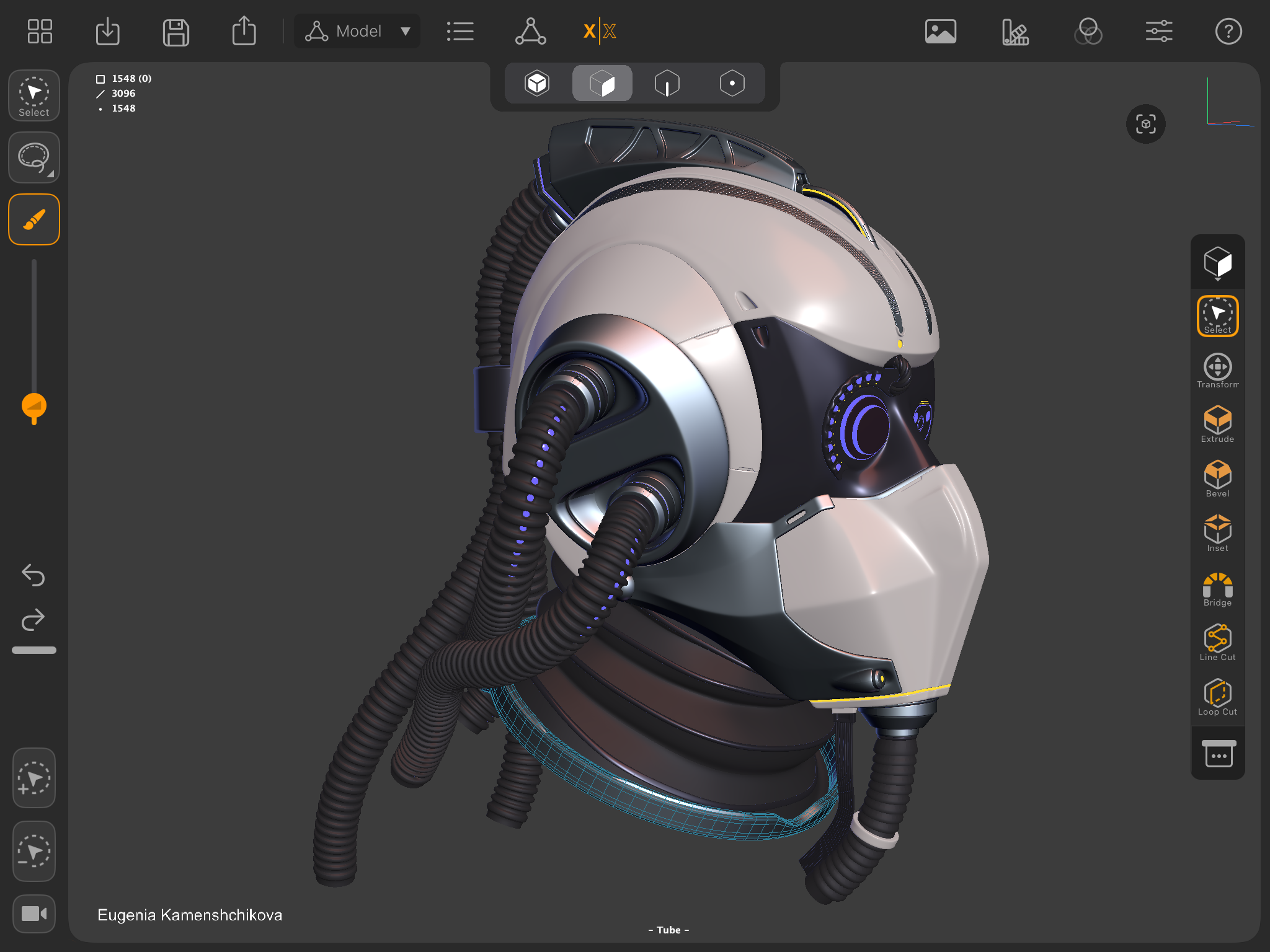Choose the lasso selection tool
The height and width of the screenshot is (952, 1270).
coord(34,157)
